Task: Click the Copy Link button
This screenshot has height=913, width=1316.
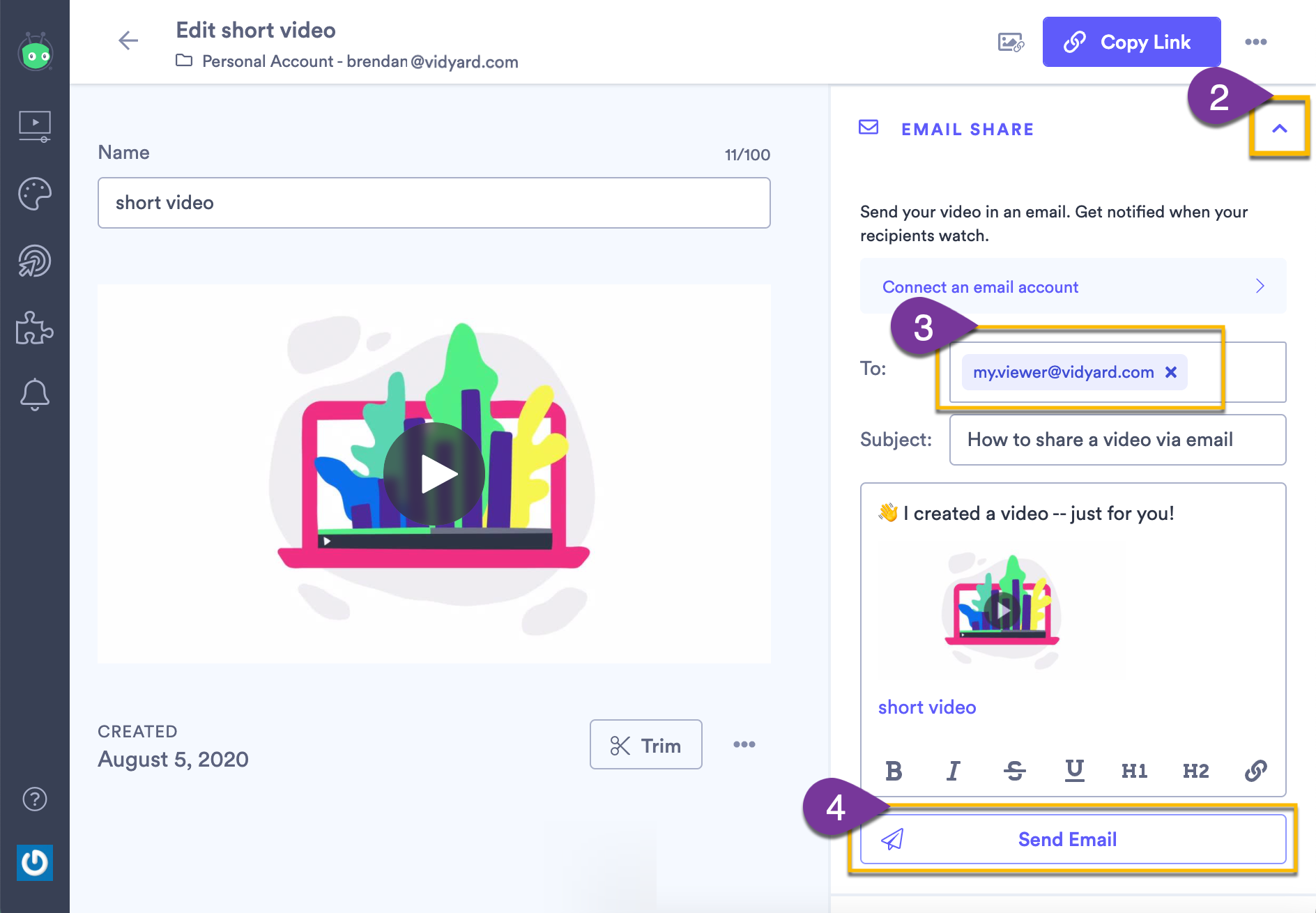Action: 1131,42
